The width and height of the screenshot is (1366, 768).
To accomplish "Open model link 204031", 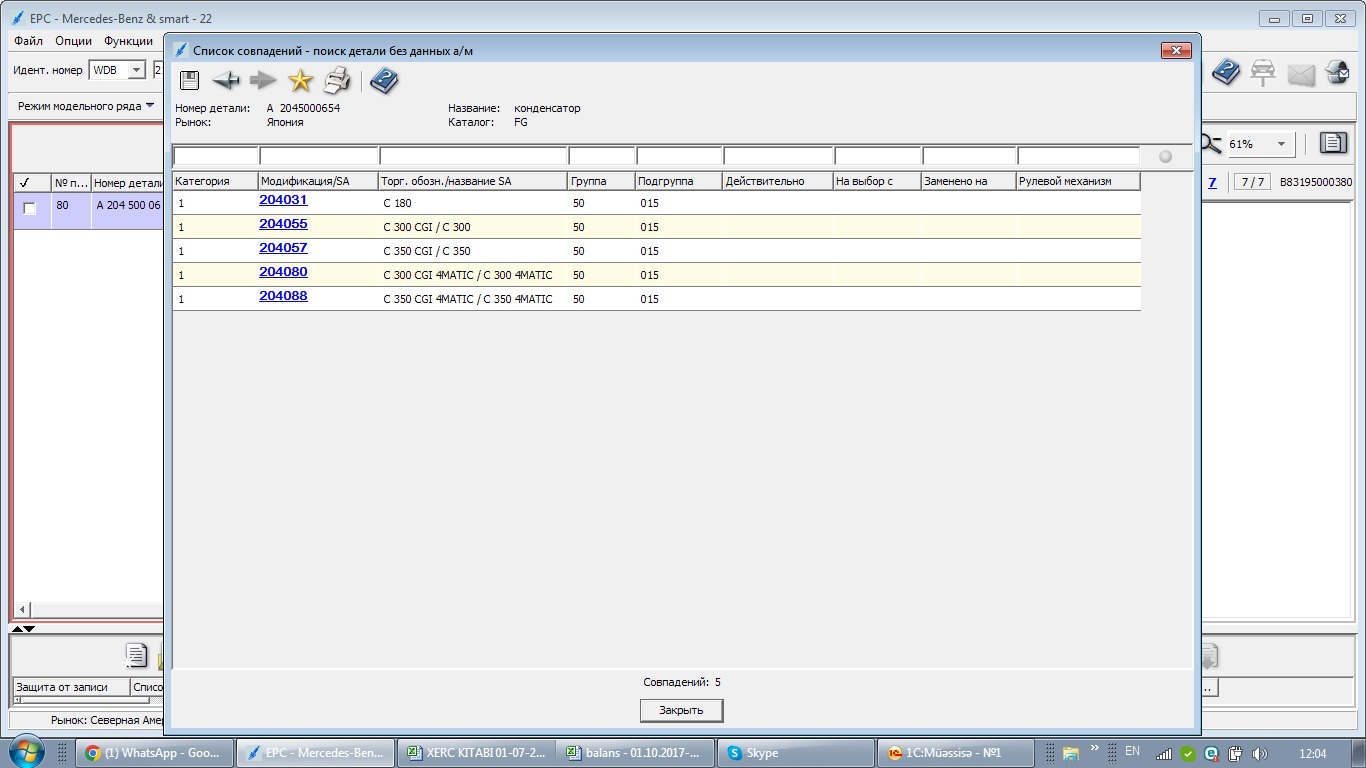I will pos(283,200).
